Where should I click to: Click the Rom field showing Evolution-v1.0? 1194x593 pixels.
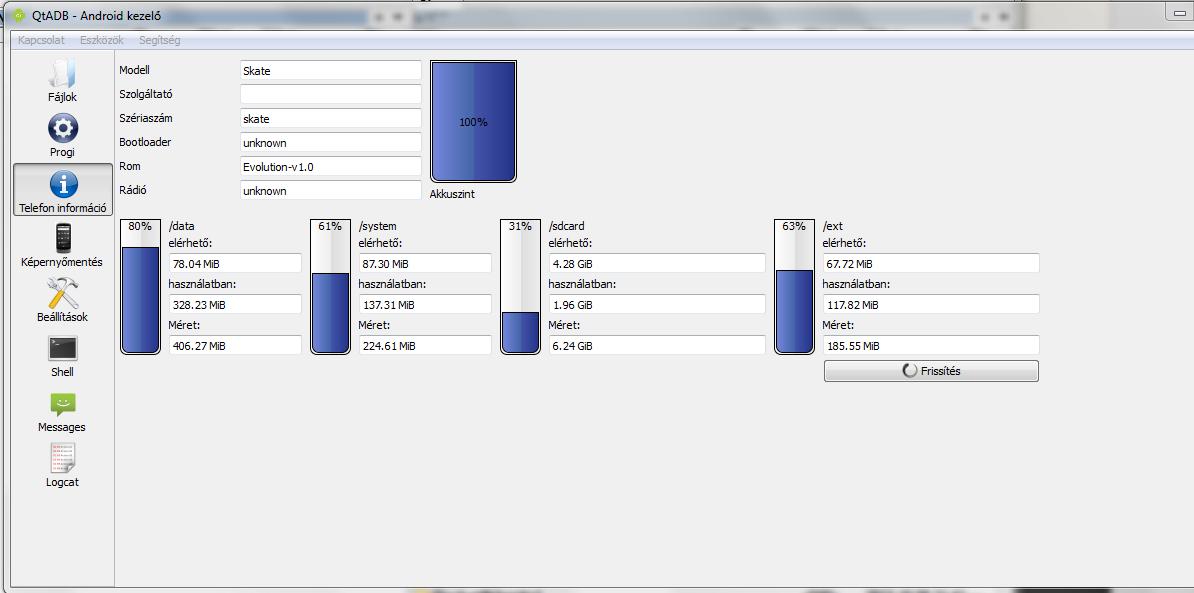(330, 166)
